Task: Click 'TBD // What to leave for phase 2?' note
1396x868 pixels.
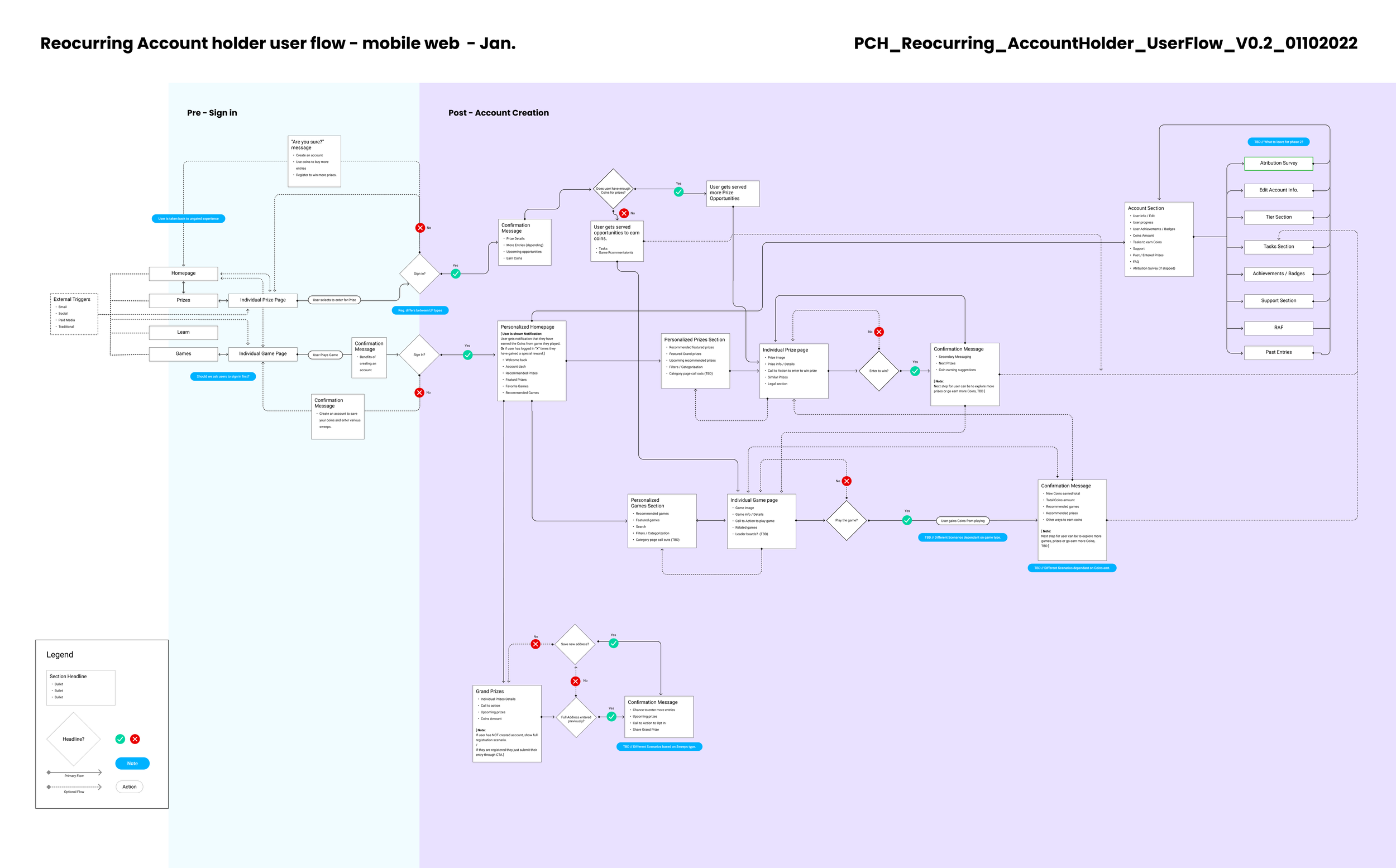Action: point(1278,142)
